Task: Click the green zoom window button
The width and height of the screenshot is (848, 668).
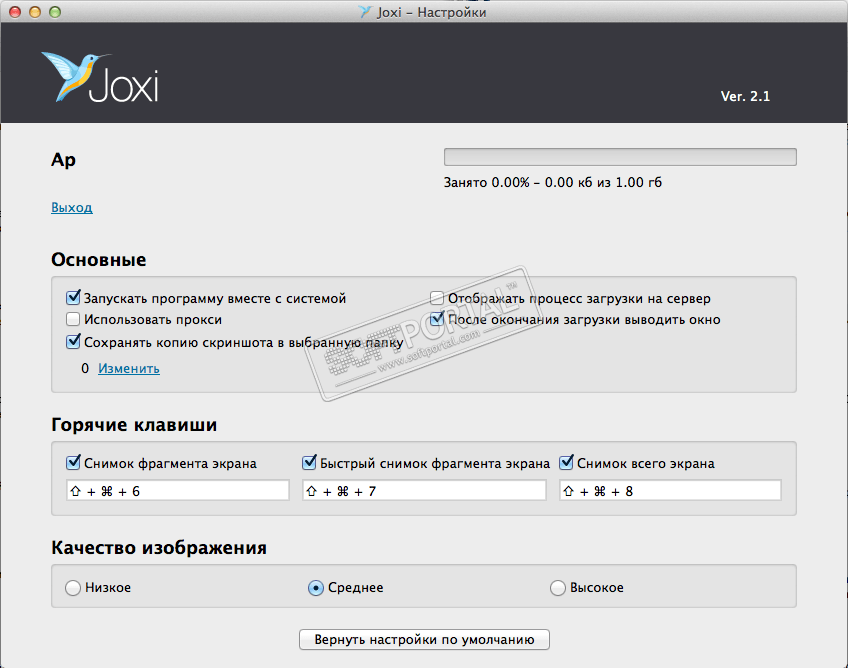Action: click(55, 12)
